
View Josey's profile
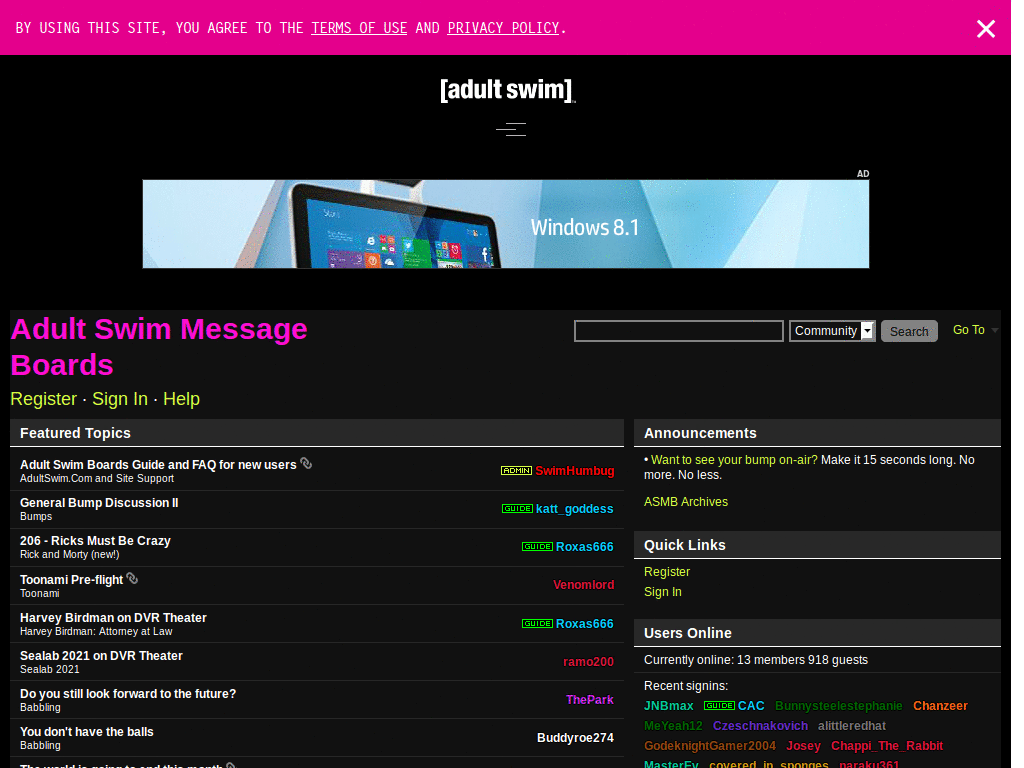pyautogui.click(x=803, y=746)
